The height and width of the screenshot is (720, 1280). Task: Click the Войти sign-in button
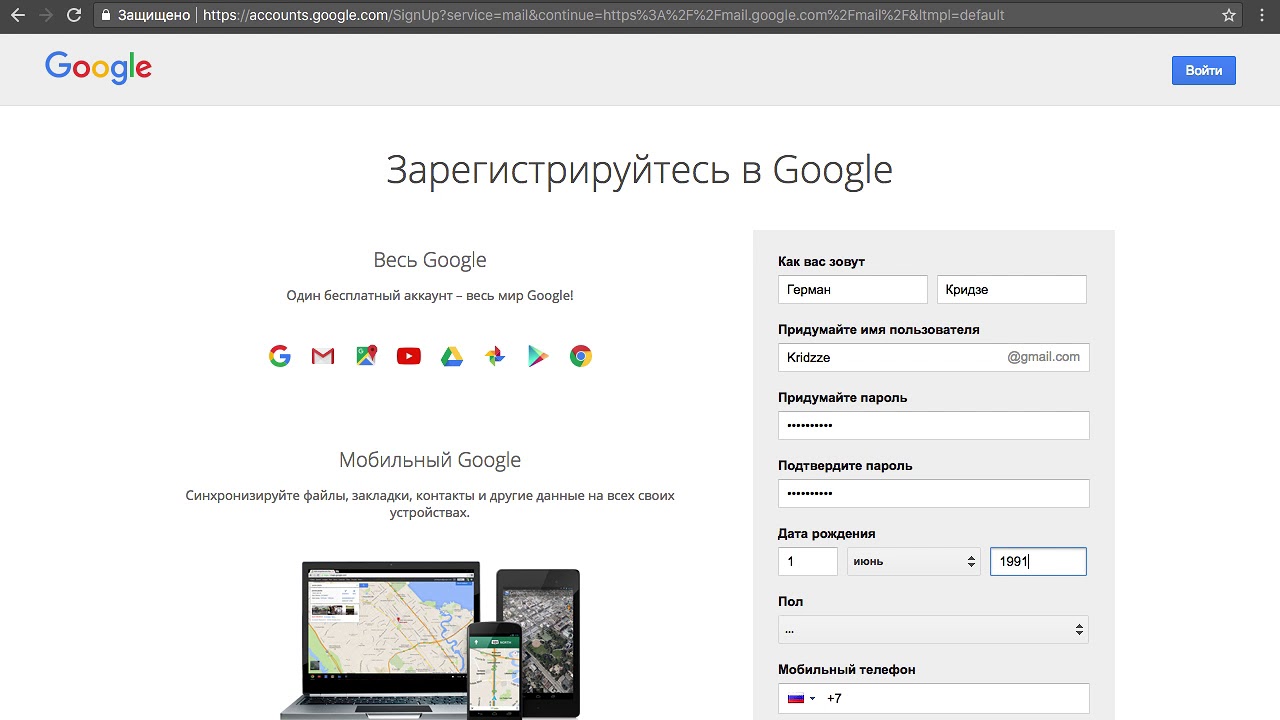point(1203,70)
